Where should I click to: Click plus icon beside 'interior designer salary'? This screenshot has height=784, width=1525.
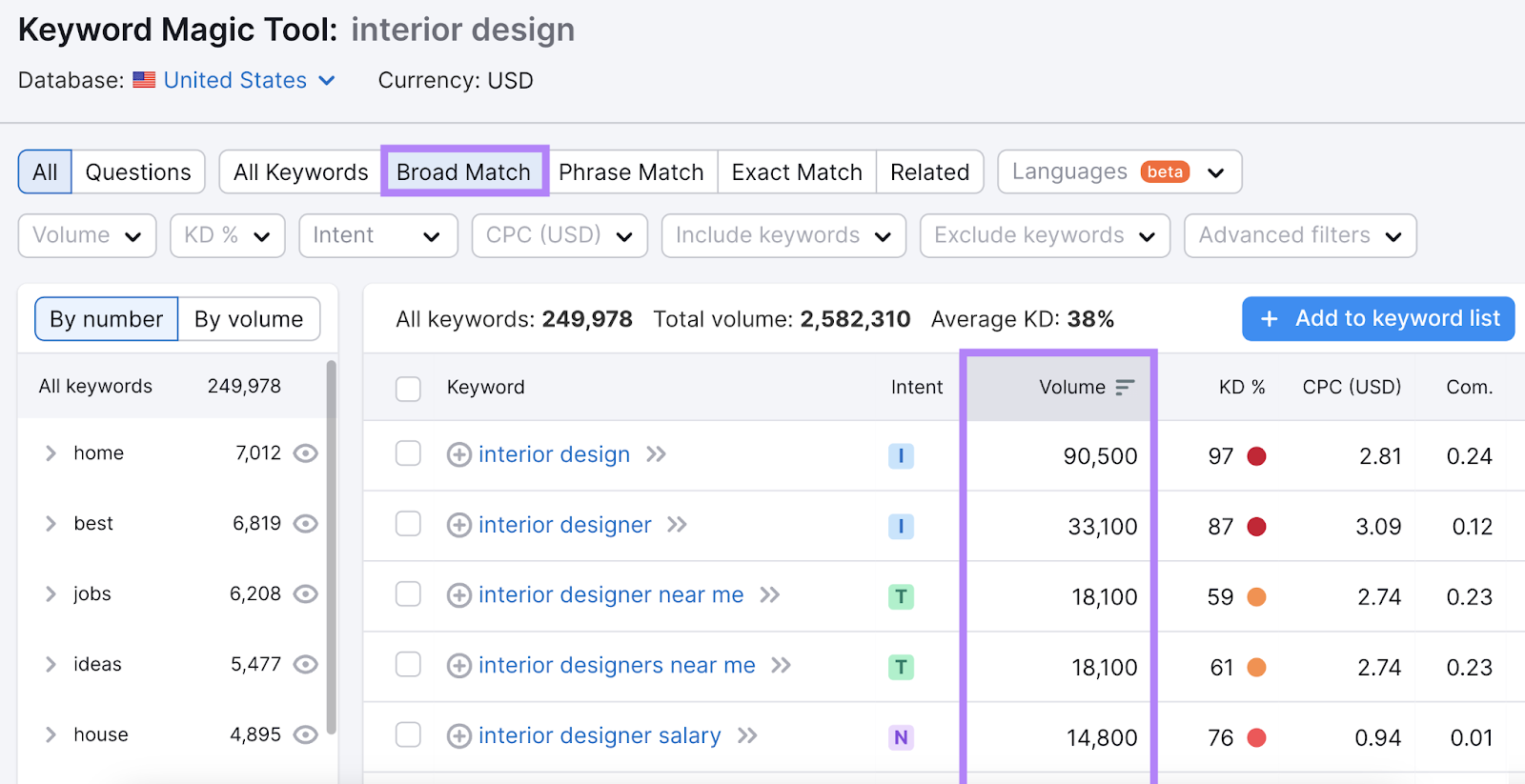458,736
